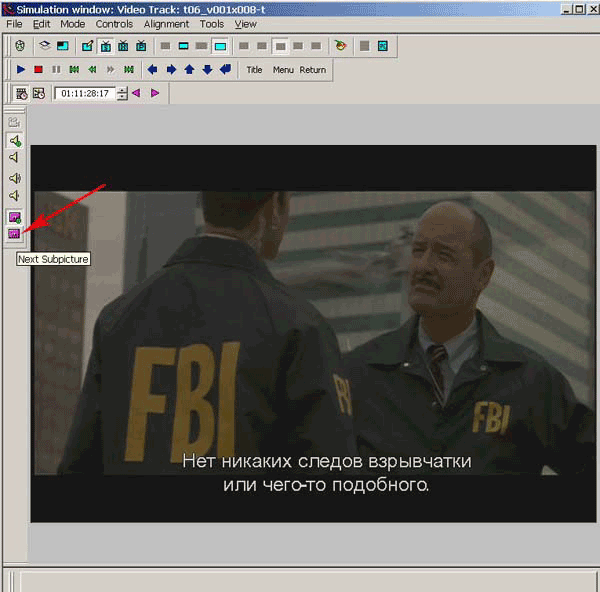Click the speaker icon just above the subpicture toggle

coord(14,196)
